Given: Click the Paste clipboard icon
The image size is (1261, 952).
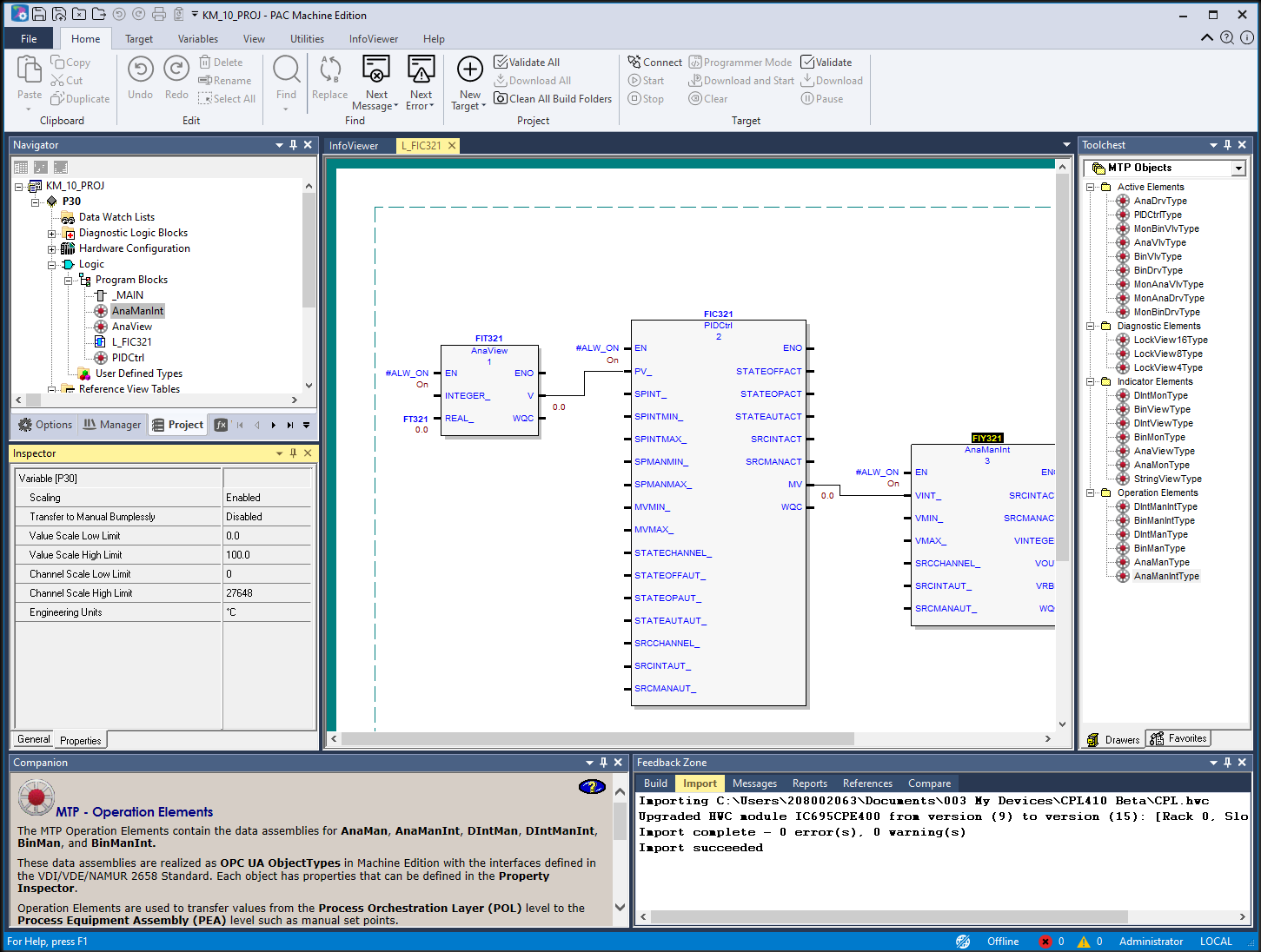Looking at the screenshot, I should [30, 69].
